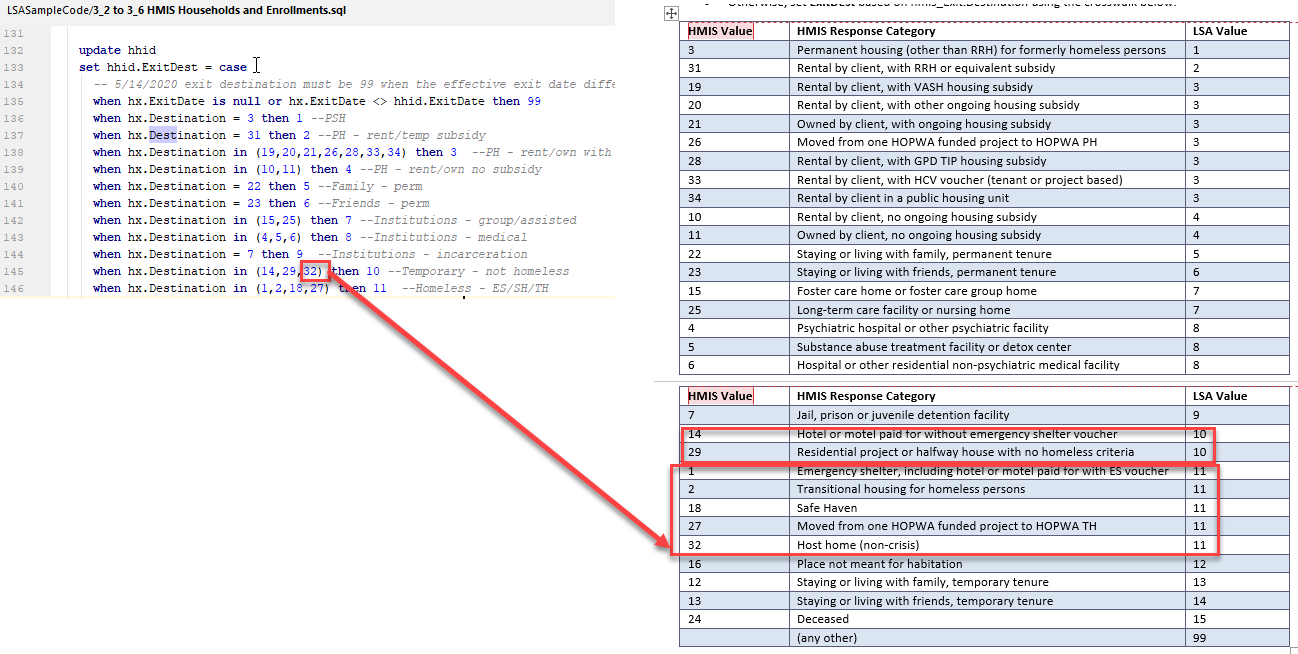Click the table move handle icon above the crosswalk table
1298x654 pixels.
click(x=670, y=13)
